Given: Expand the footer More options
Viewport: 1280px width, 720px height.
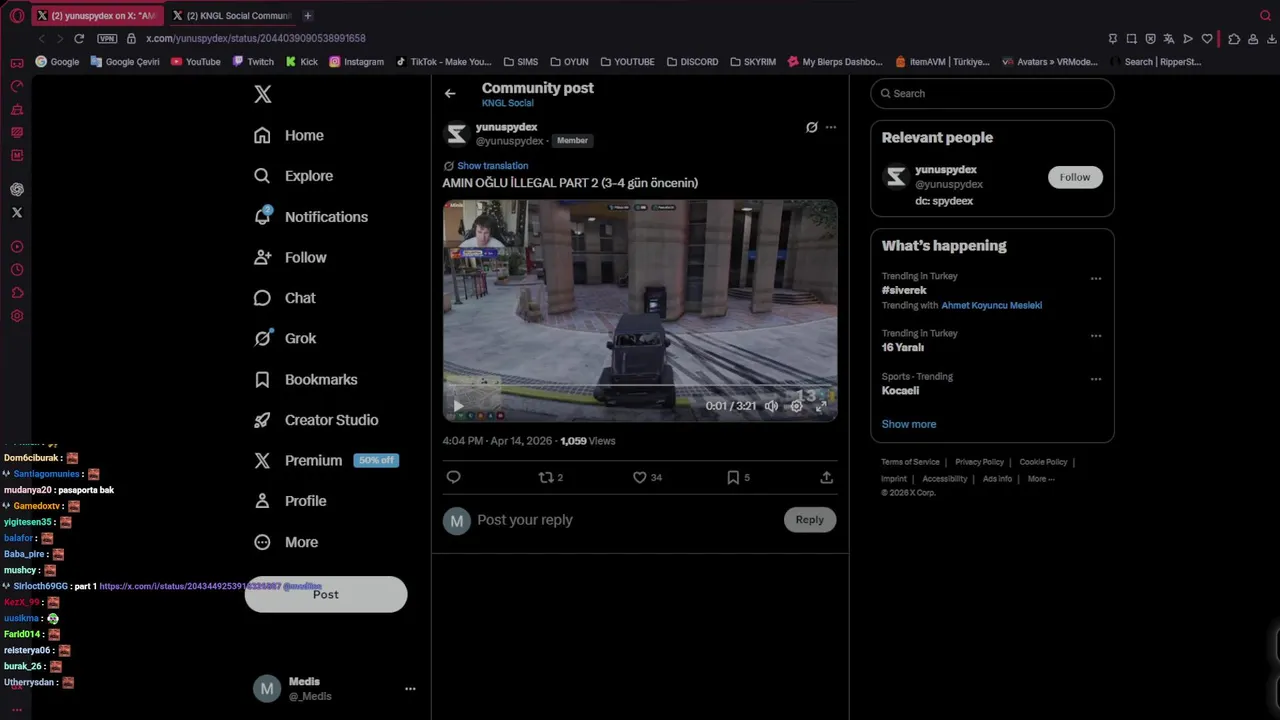Looking at the screenshot, I should point(1041,479).
